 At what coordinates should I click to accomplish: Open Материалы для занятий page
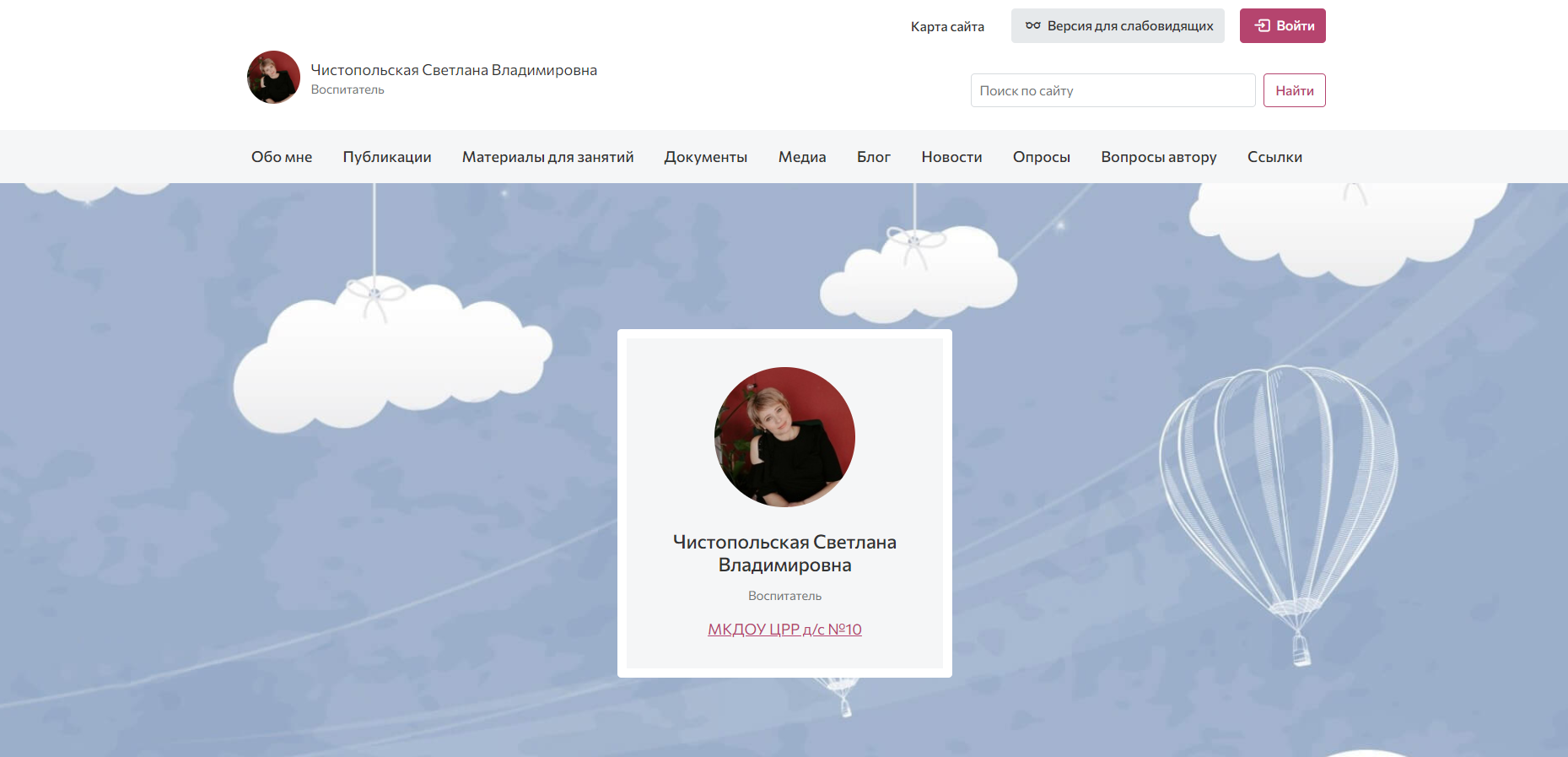point(548,157)
